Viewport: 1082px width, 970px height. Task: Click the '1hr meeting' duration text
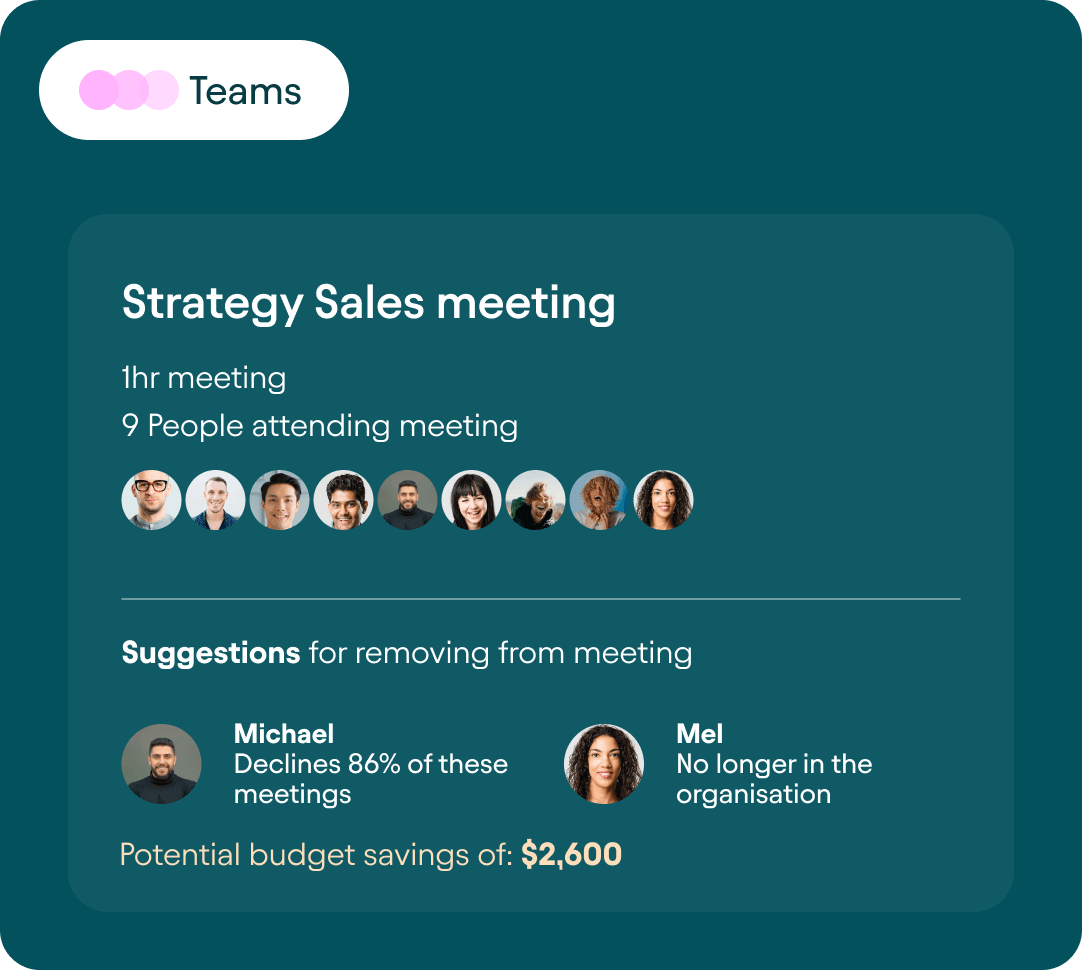(x=204, y=378)
